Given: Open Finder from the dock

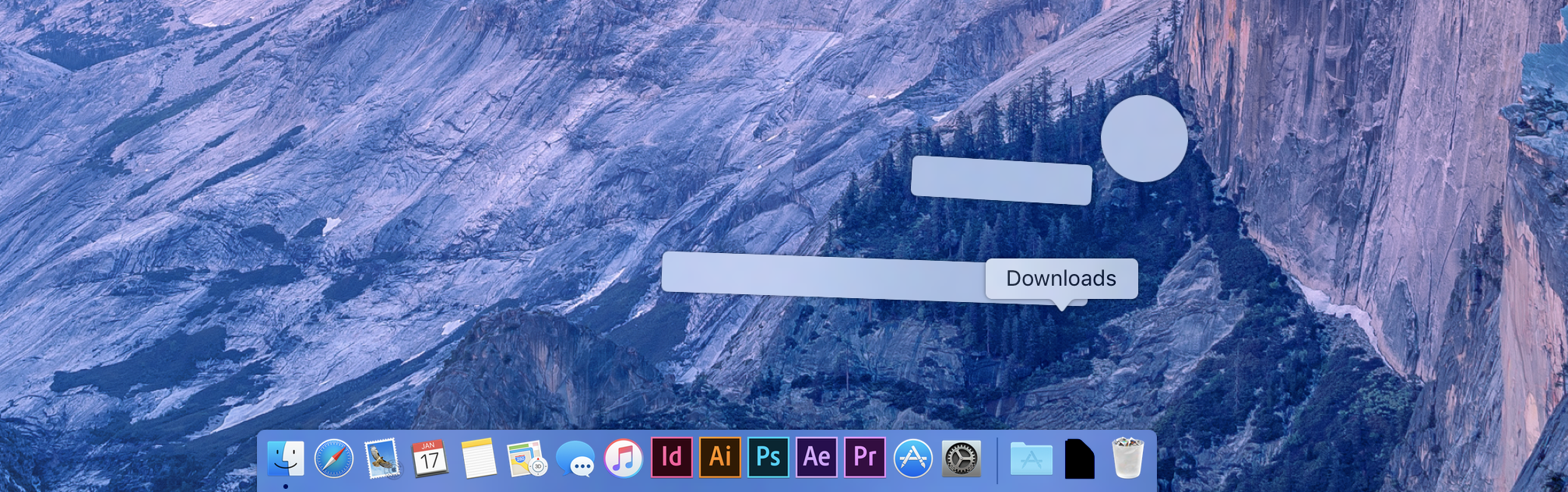Looking at the screenshot, I should [x=286, y=458].
